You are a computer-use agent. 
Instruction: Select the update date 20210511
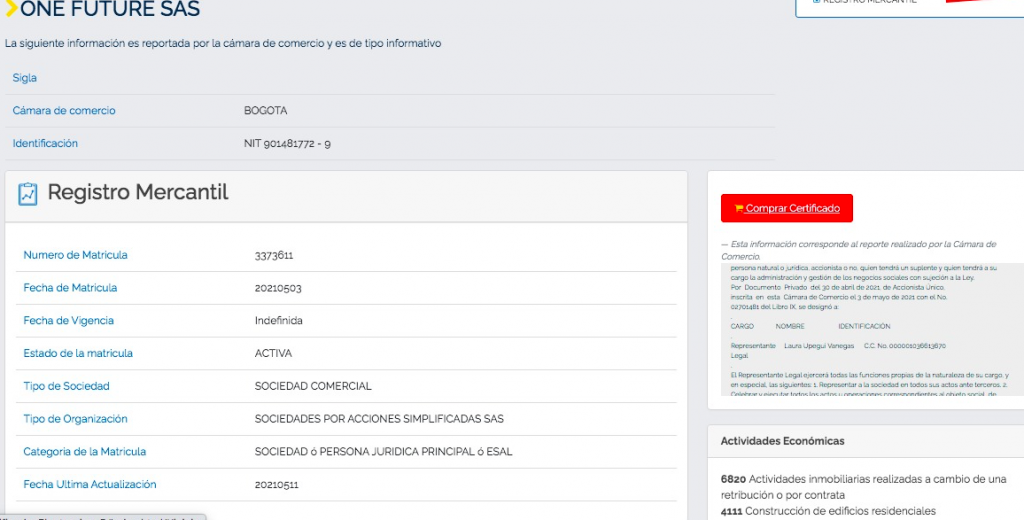pos(278,485)
